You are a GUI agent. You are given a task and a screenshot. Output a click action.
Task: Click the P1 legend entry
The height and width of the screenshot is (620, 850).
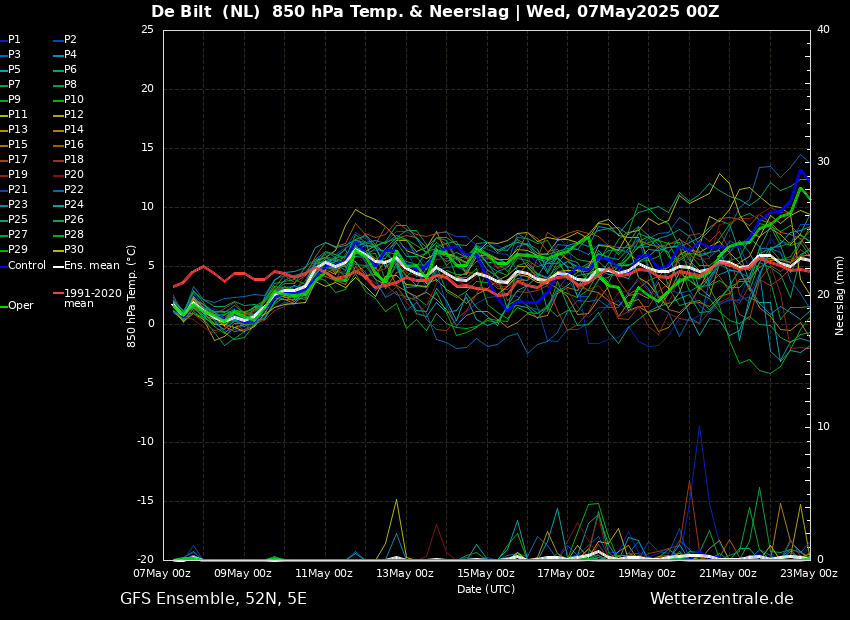[10, 40]
